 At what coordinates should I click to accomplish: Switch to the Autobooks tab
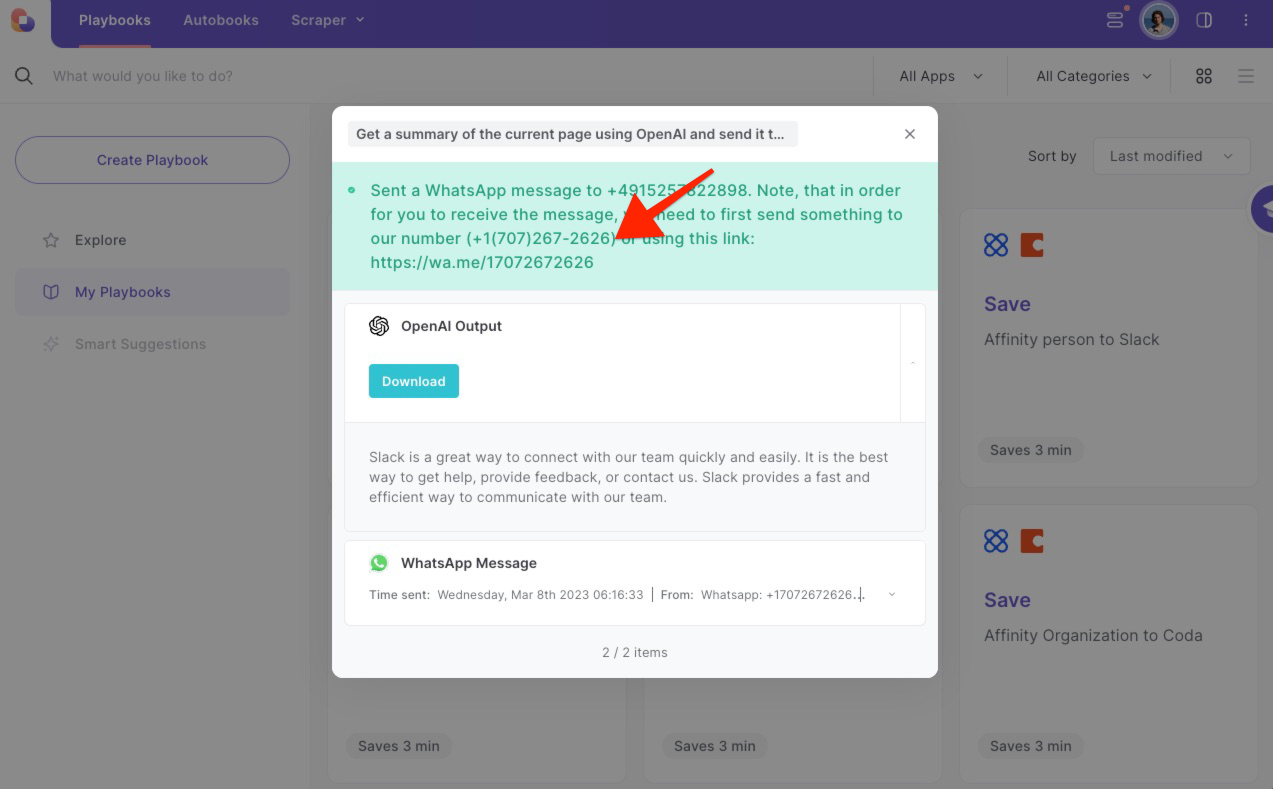click(x=220, y=19)
